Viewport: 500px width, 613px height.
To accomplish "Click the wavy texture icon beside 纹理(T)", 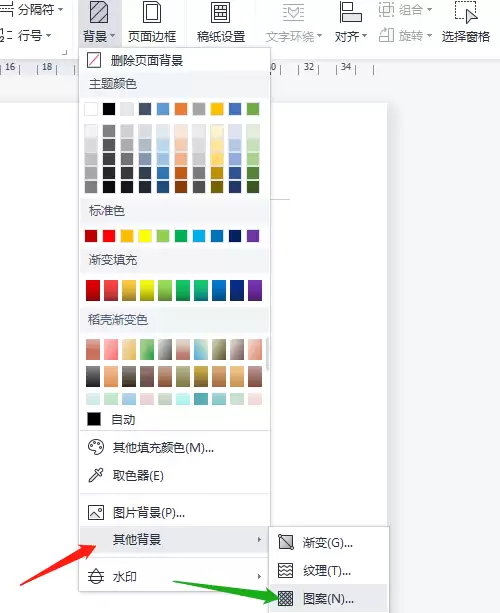I will 285,570.
